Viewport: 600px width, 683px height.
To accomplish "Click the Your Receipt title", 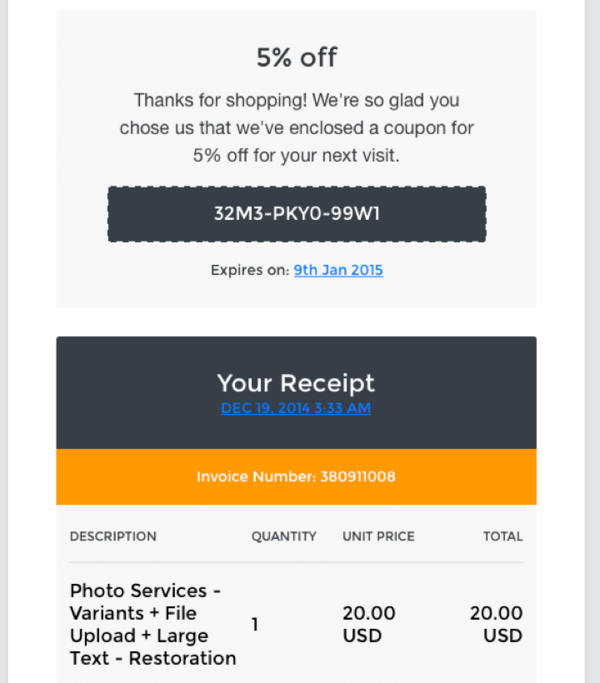I will [296, 383].
